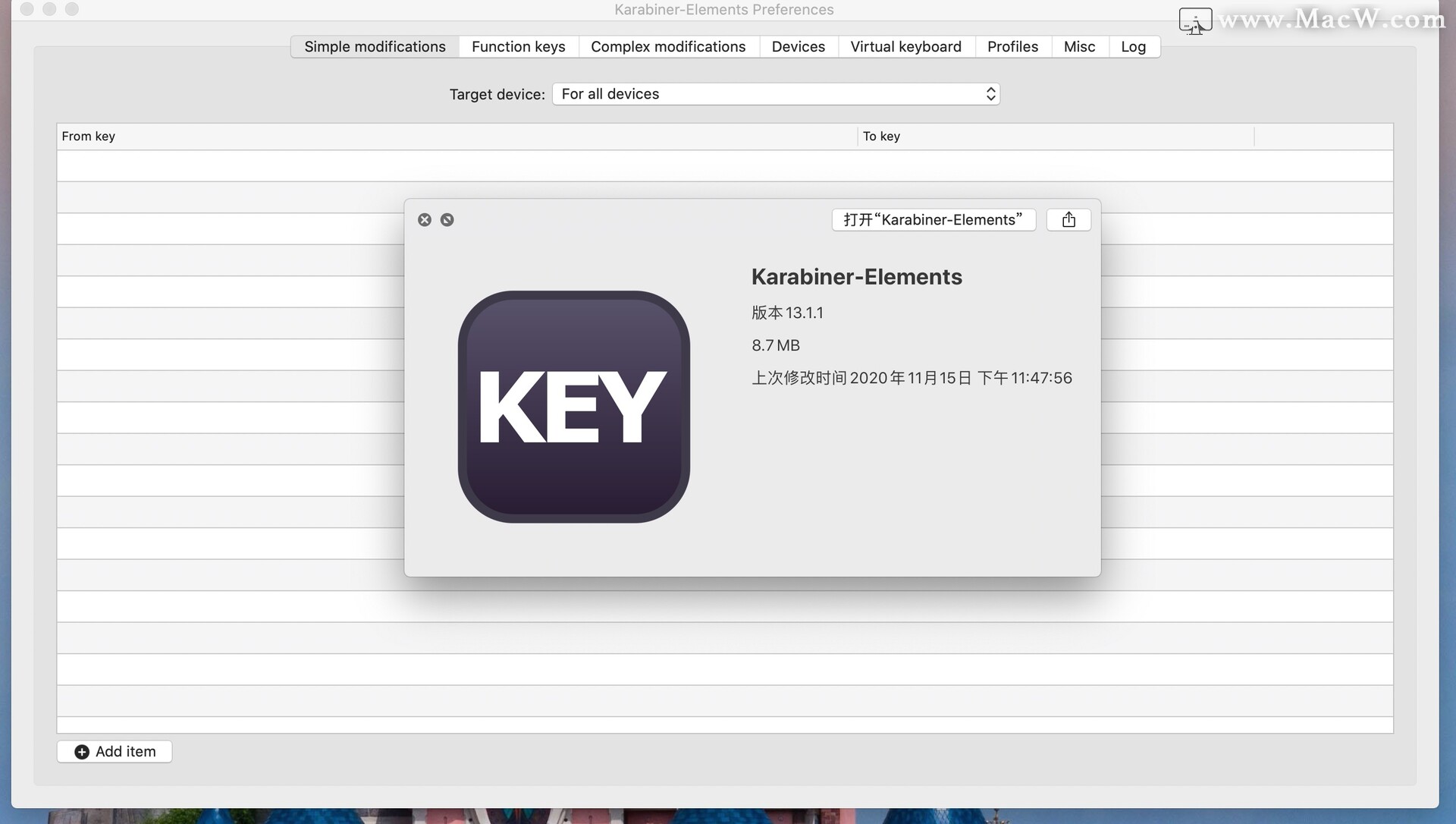Select the Devices tab

point(799,47)
